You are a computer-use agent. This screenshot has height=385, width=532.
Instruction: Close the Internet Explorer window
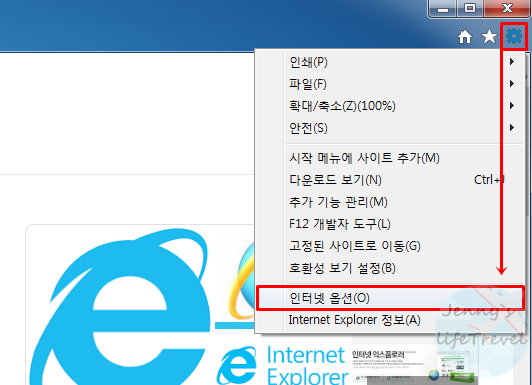[x=507, y=8]
